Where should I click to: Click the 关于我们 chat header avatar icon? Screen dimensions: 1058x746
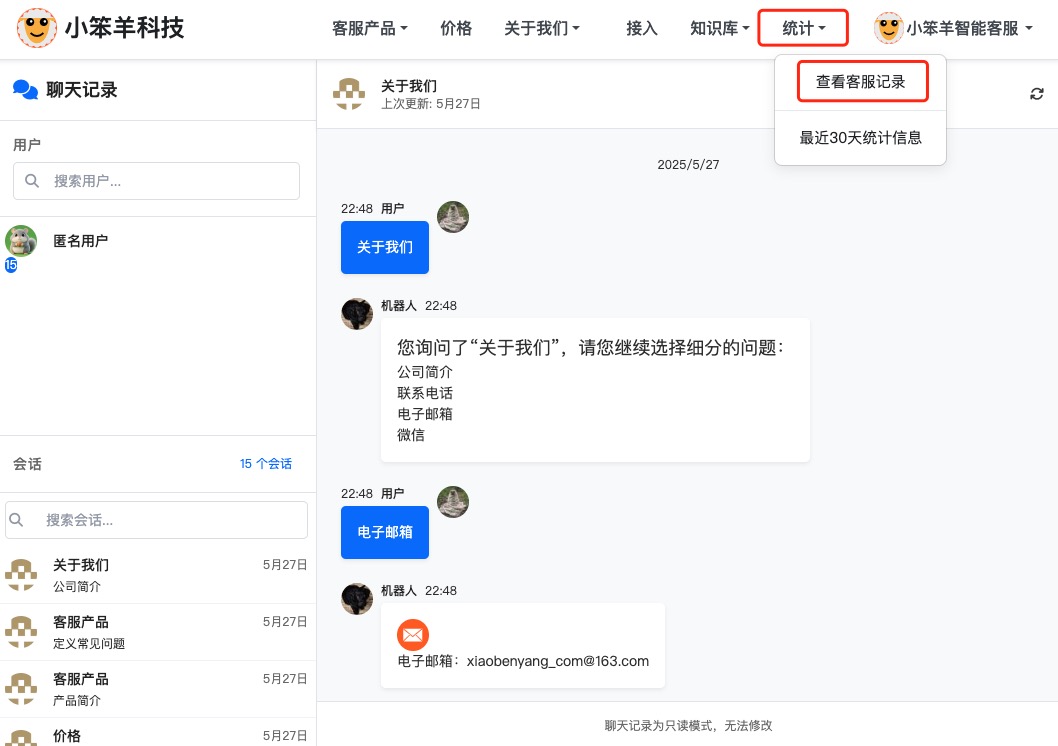pyautogui.click(x=349, y=94)
